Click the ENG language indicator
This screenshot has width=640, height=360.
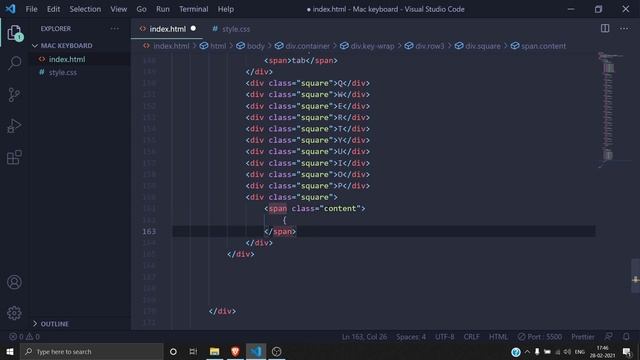click(x=580, y=352)
